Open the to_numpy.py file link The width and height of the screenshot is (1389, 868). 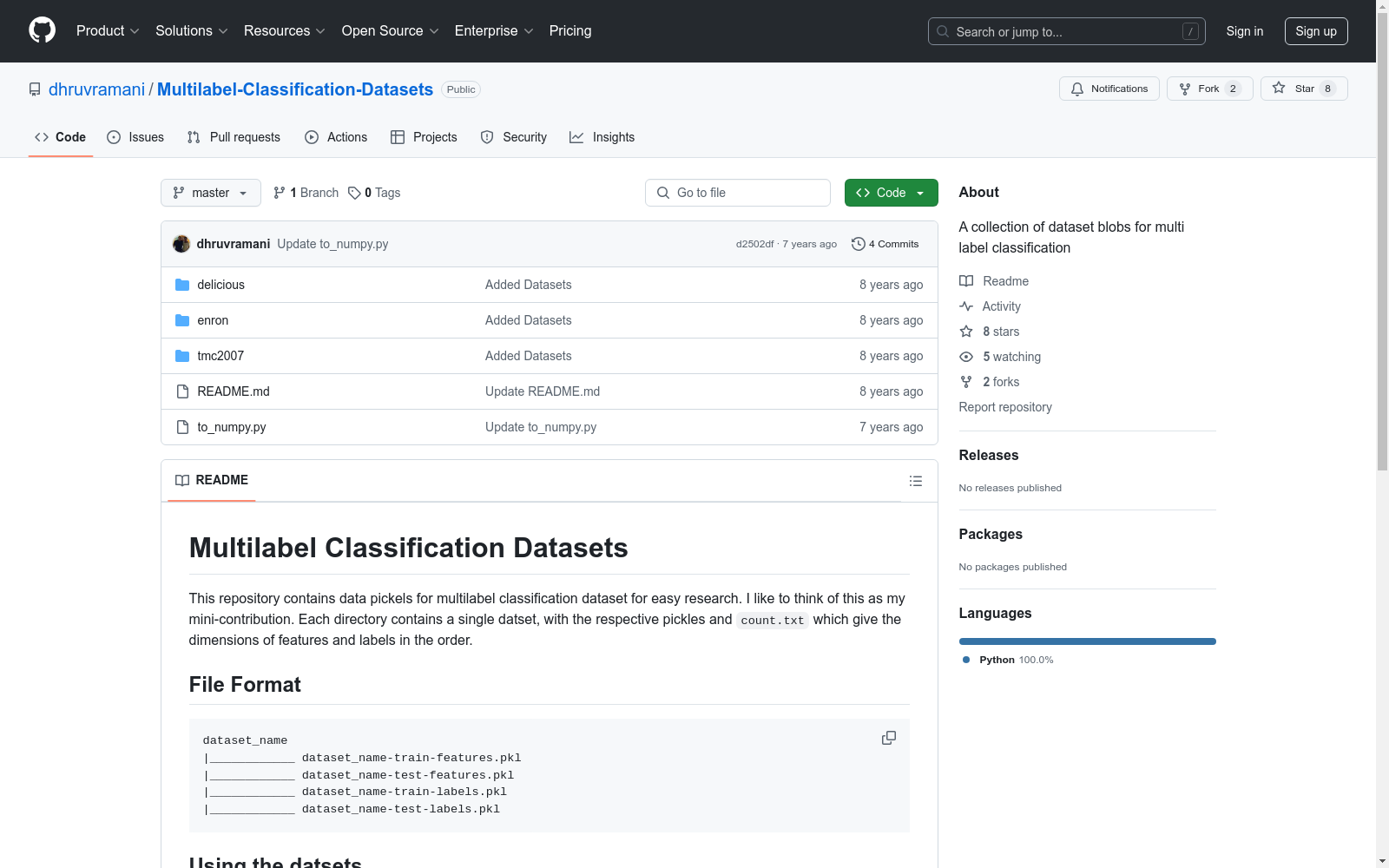[x=231, y=426]
